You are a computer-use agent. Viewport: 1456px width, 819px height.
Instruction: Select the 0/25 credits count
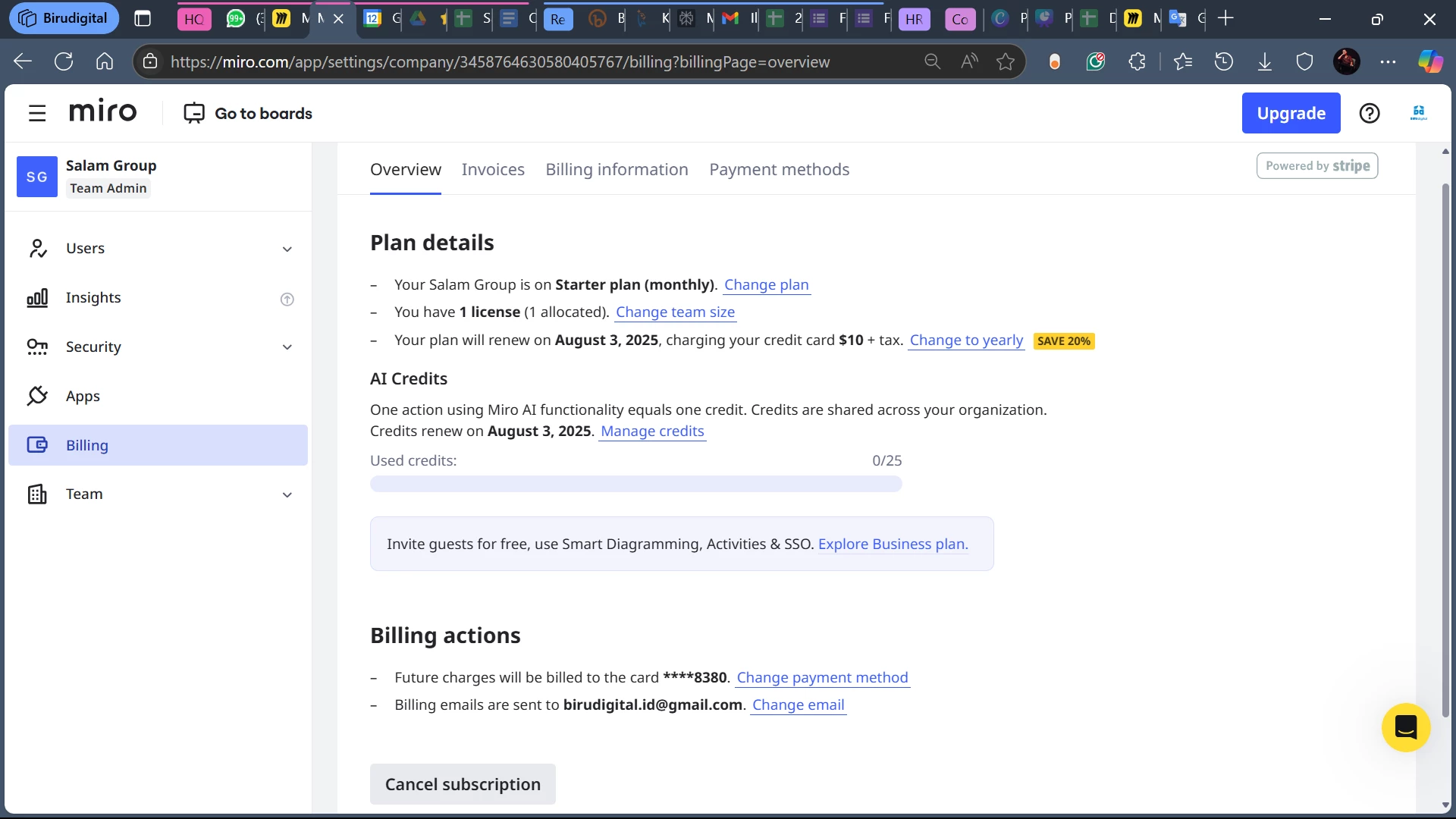pyautogui.click(x=886, y=461)
